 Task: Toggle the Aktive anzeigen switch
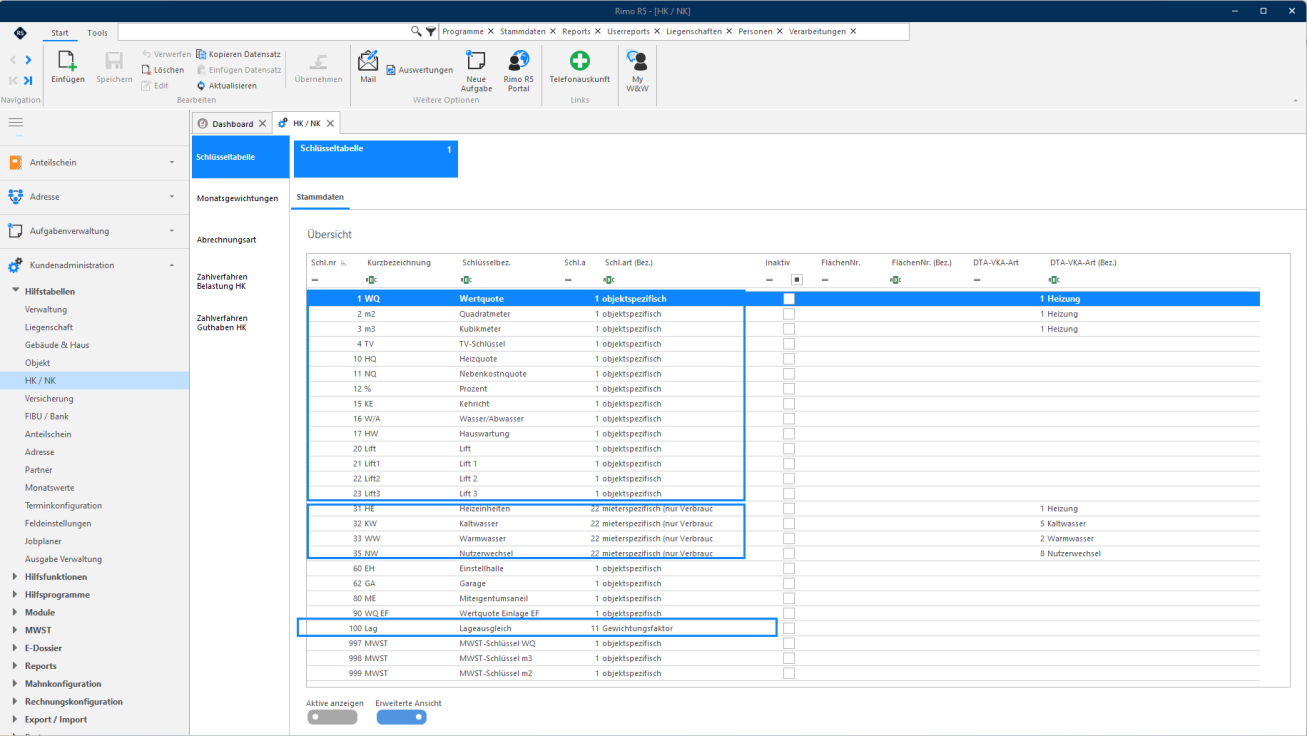pyautogui.click(x=332, y=716)
